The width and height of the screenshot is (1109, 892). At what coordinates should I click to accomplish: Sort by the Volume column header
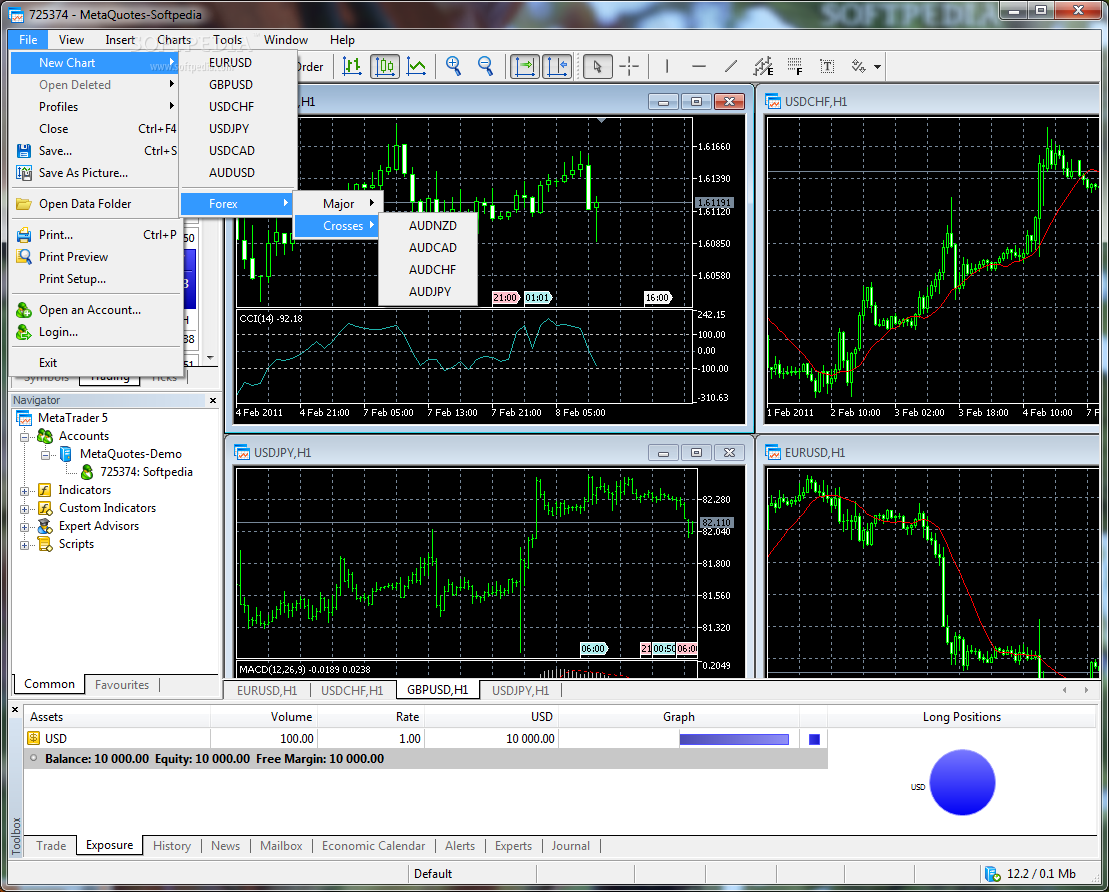point(265,717)
